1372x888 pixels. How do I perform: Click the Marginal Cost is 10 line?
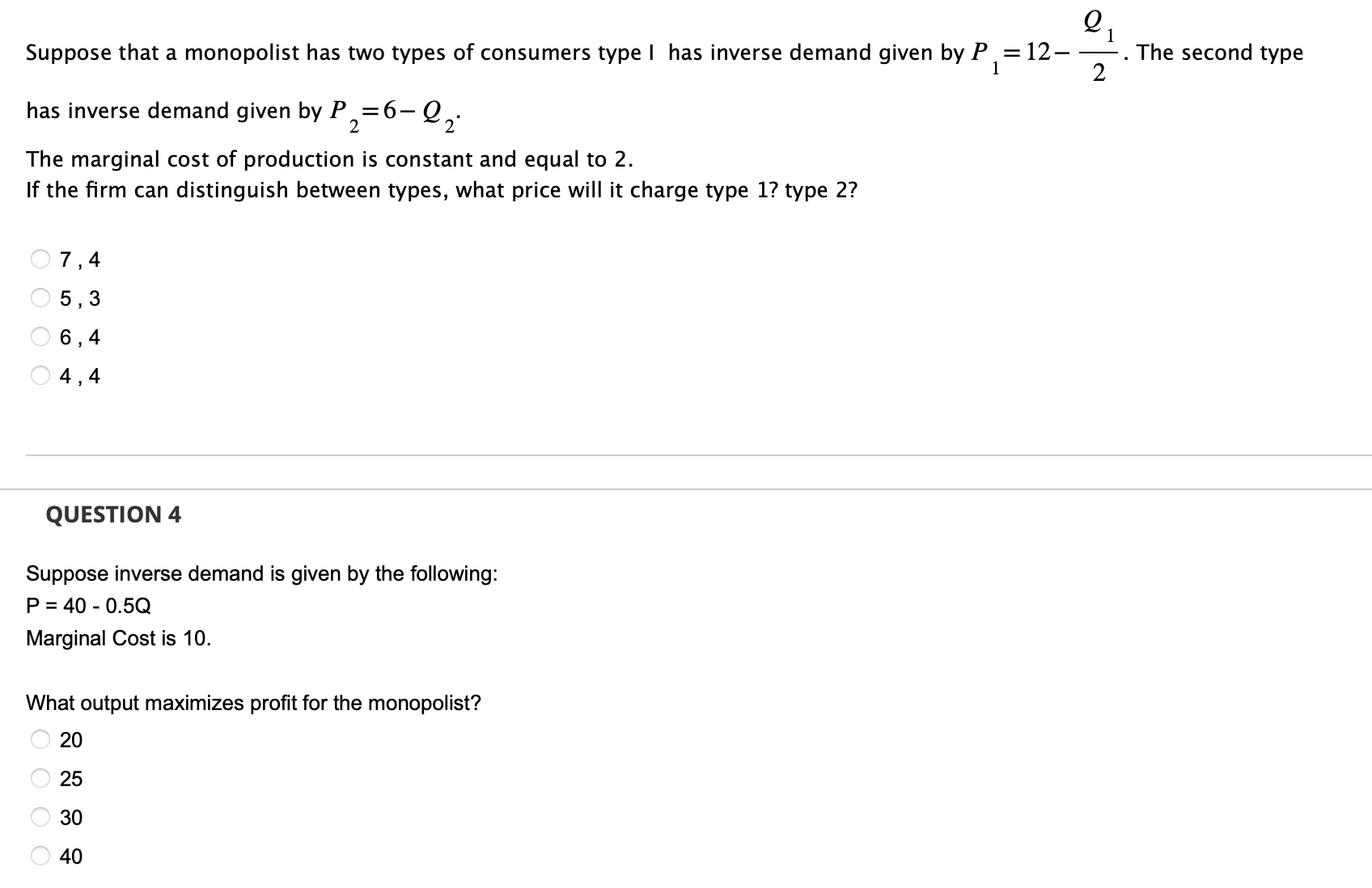click(118, 637)
